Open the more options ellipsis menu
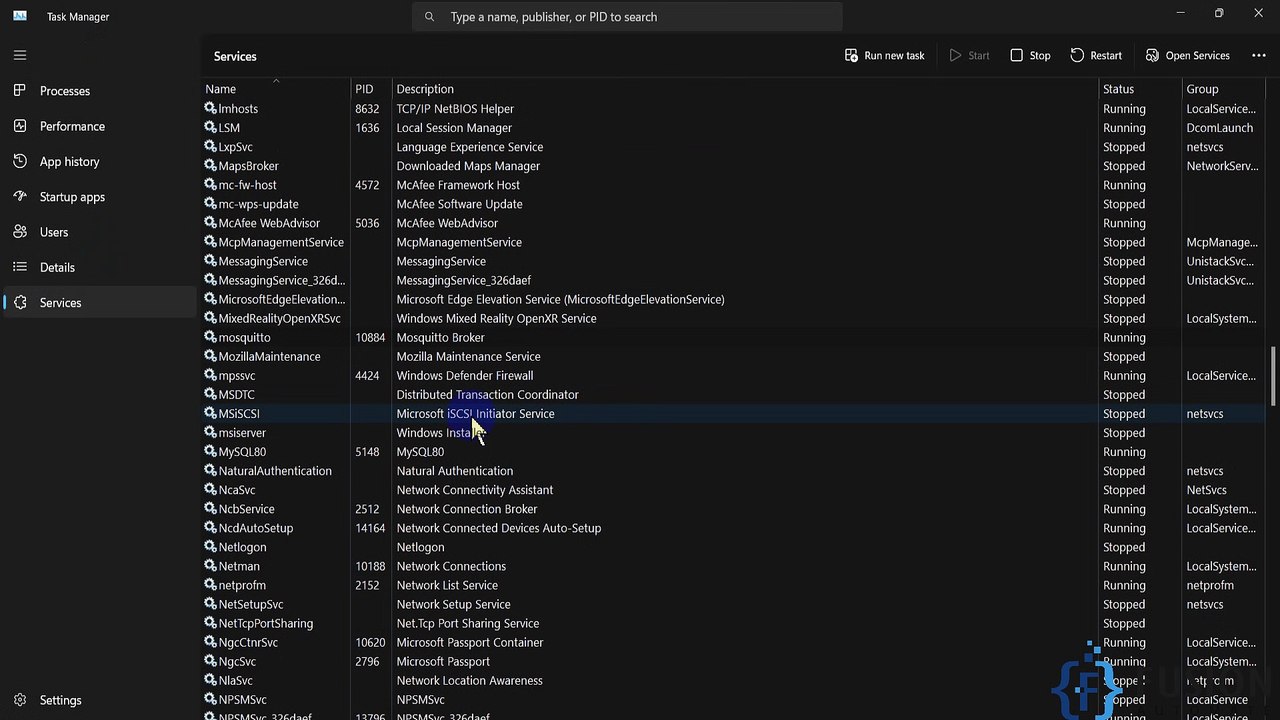 pos(1259,55)
